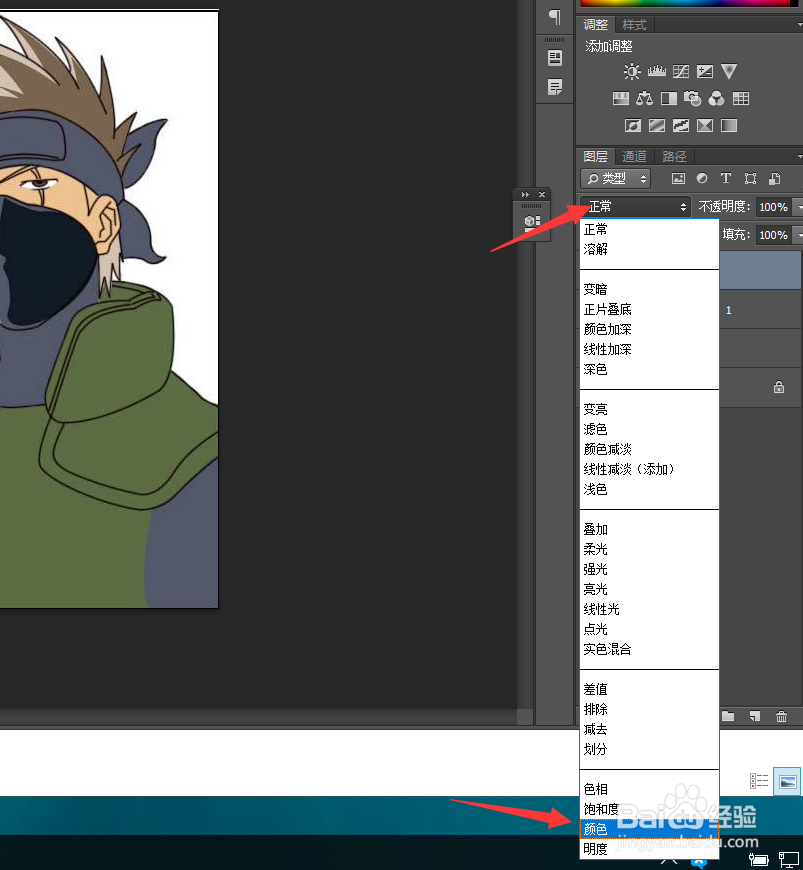Open the blend mode dropdown showing 正常
This screenshot has width=803, height=870.
point(635,207)
